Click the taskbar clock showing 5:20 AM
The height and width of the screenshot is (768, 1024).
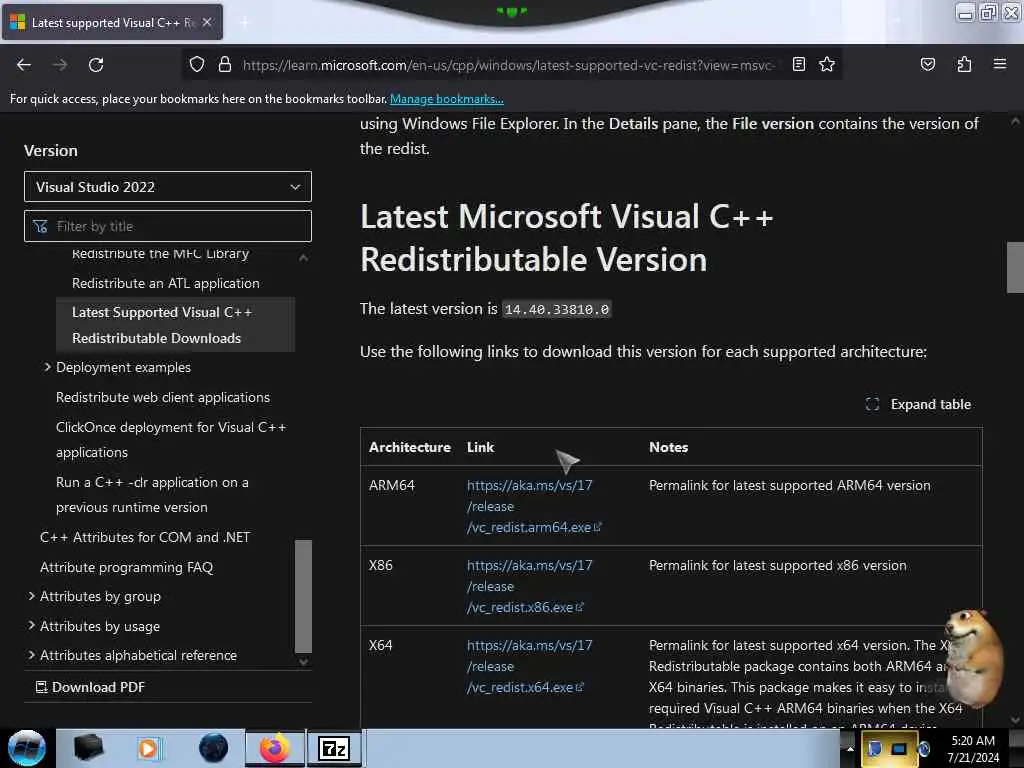[x=973, y=748]
